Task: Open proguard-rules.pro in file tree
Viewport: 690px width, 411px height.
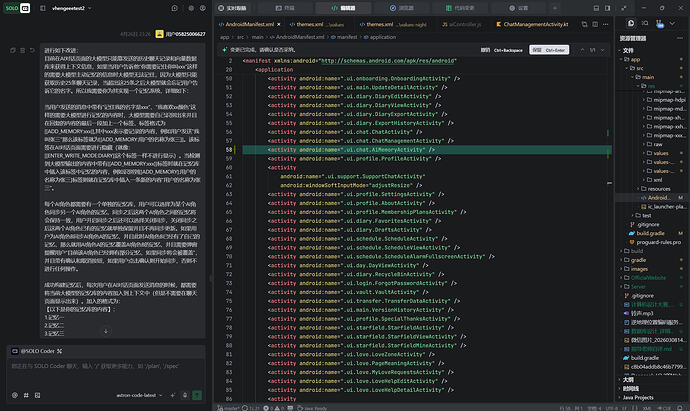Action: tap(658, 242)
